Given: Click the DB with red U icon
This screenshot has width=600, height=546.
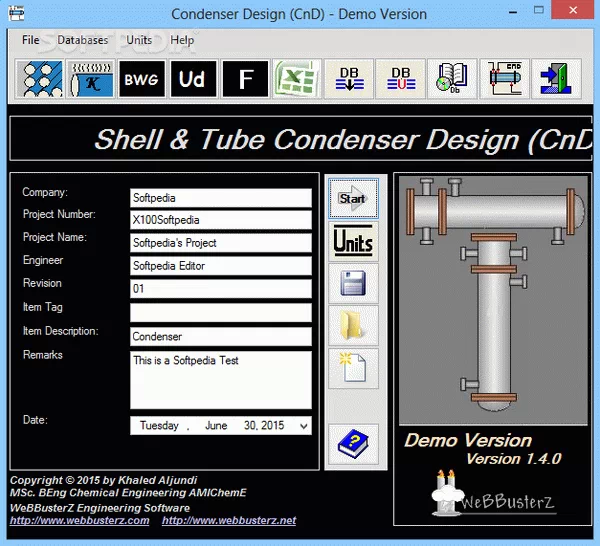Looking at the screenshot, I should (401, 79).
